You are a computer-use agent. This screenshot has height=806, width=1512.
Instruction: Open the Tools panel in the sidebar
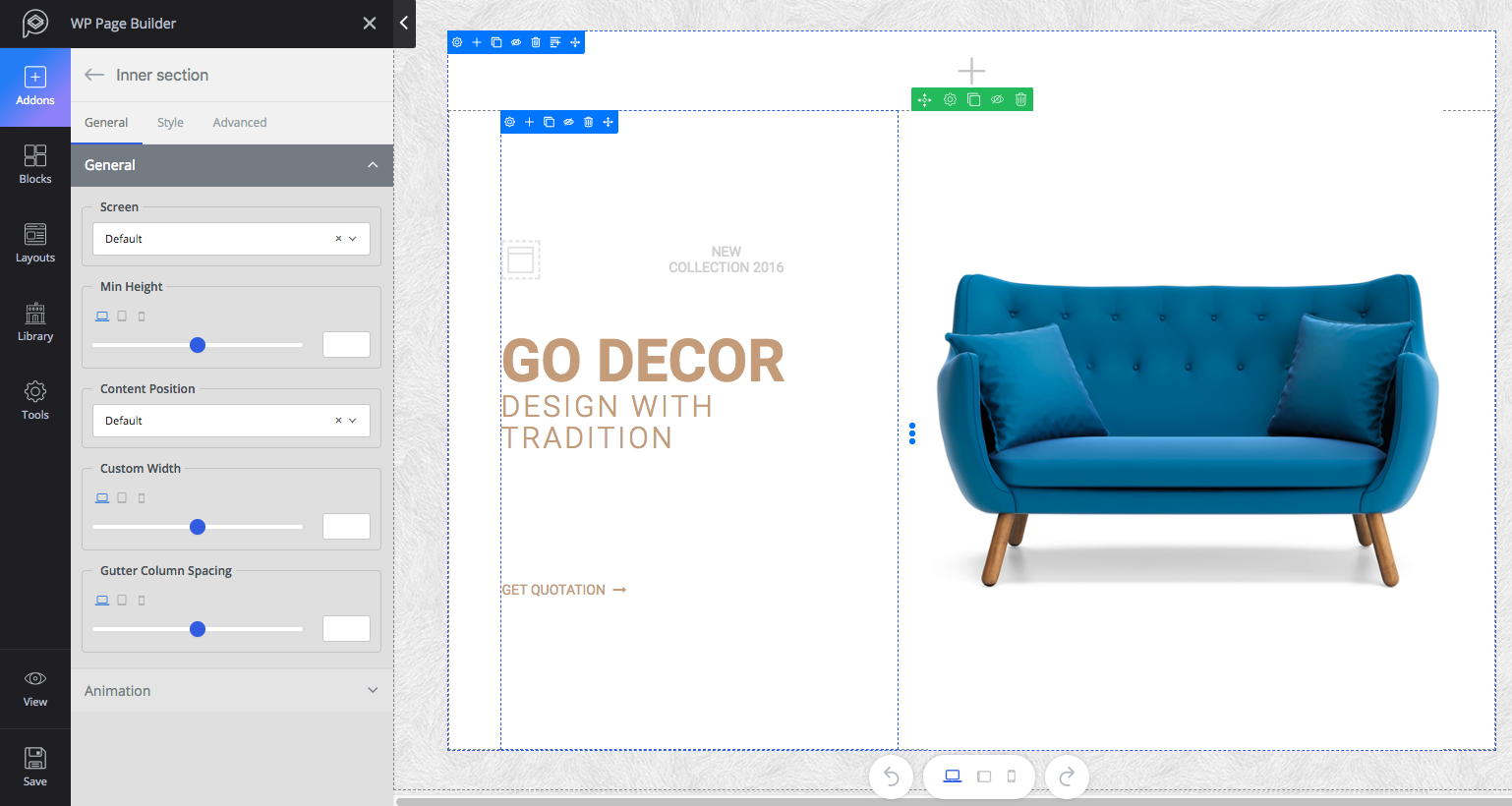coord(35,400)
